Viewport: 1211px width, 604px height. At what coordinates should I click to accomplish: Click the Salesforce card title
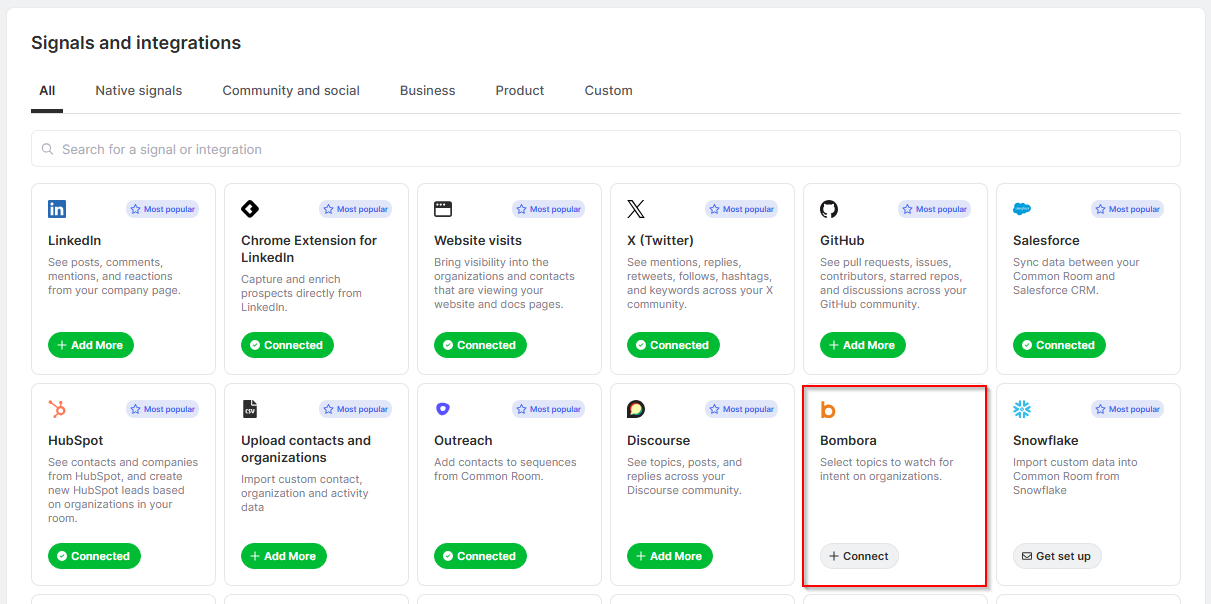1046,240
